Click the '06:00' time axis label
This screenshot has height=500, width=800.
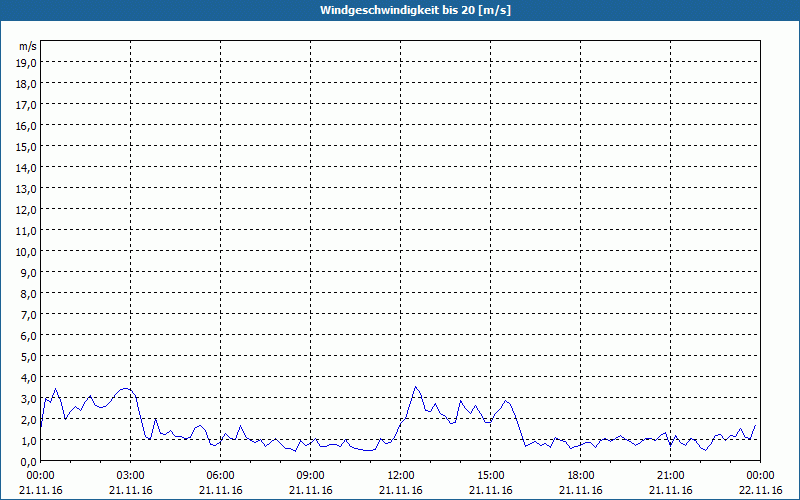tap(220, 476)
